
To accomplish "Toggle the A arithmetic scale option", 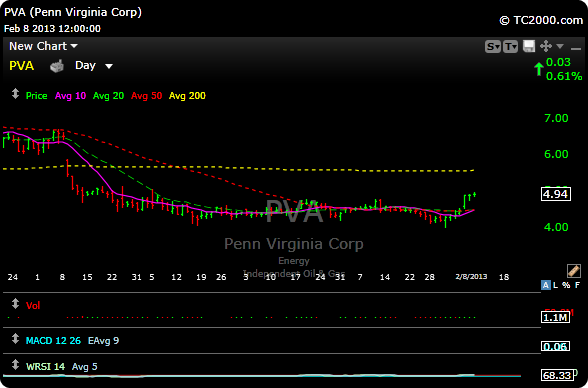I will (546, 285).
